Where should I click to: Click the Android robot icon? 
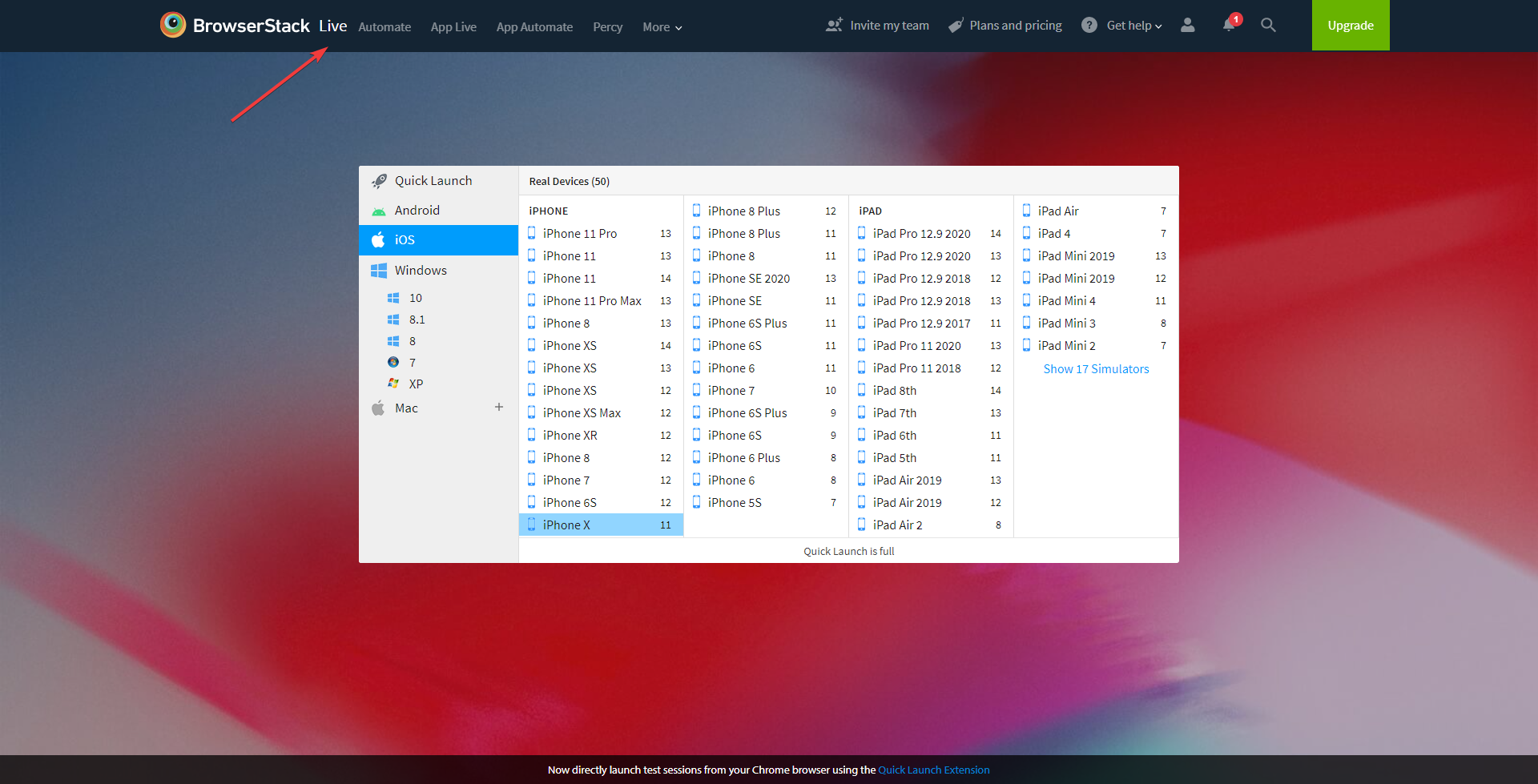379,211
